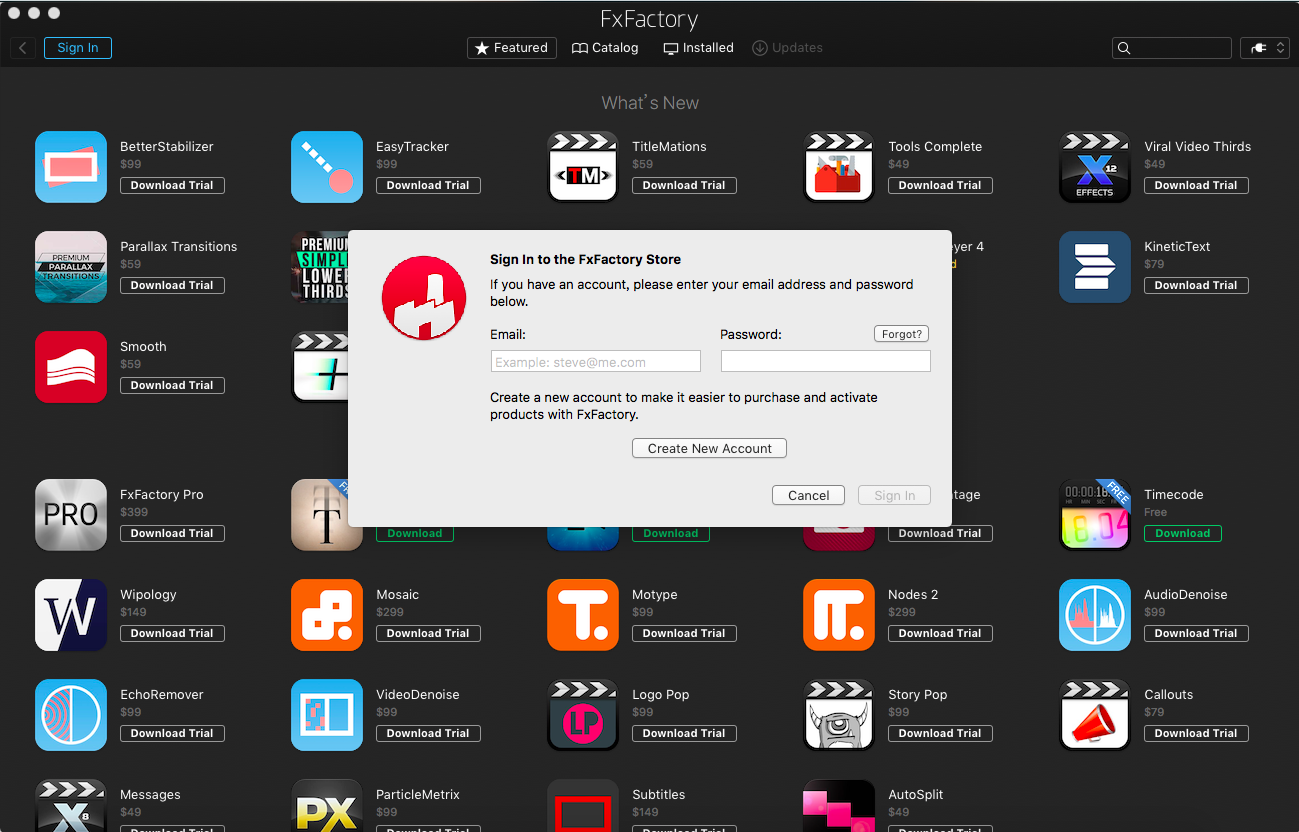Viewport: 1299px width, 832px height.
Task: Open the Motype product icon
Action: [583, 615]
